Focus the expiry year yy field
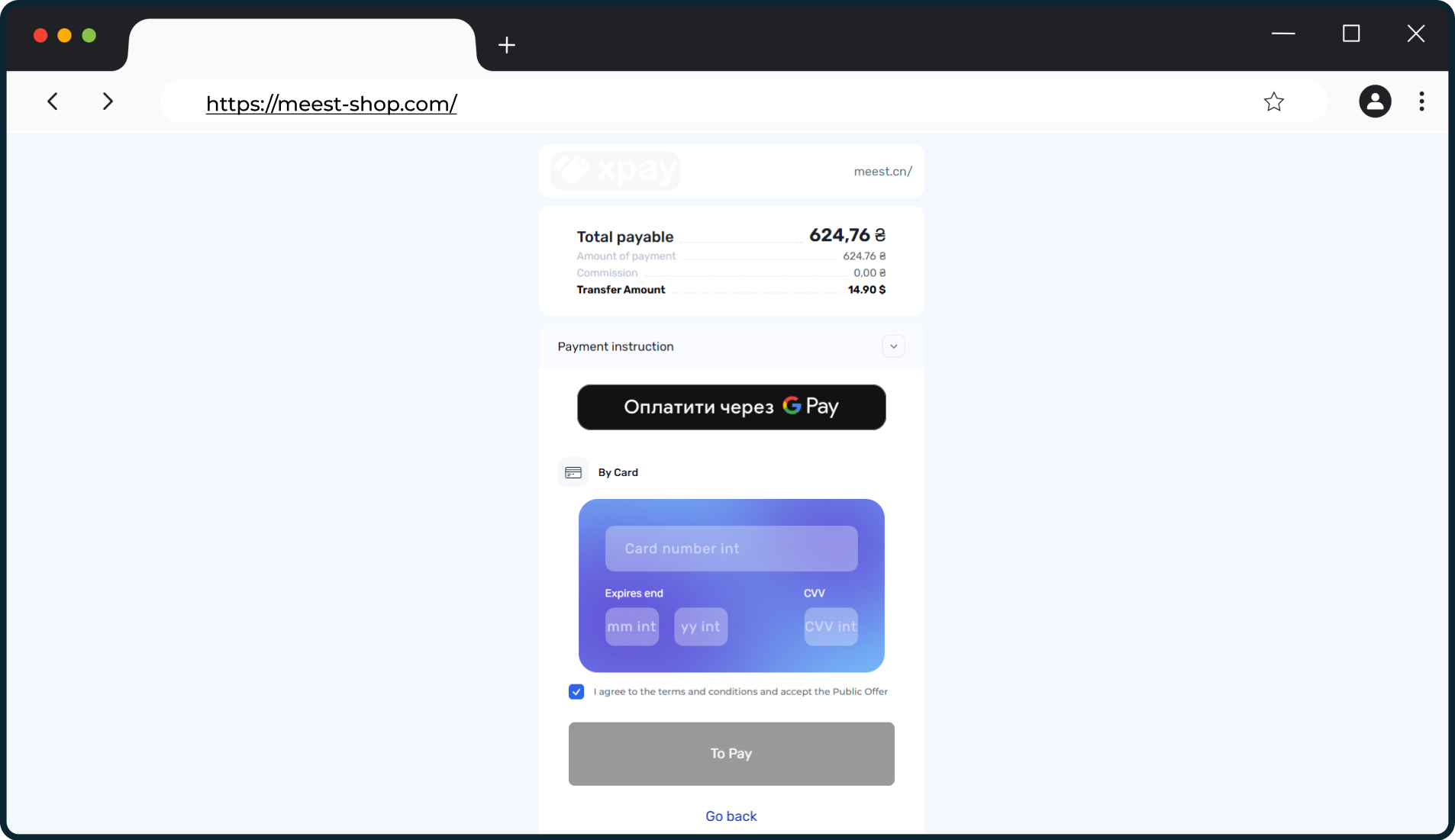This screenshot has width=1455, height=840. click(x=701, y=626)
